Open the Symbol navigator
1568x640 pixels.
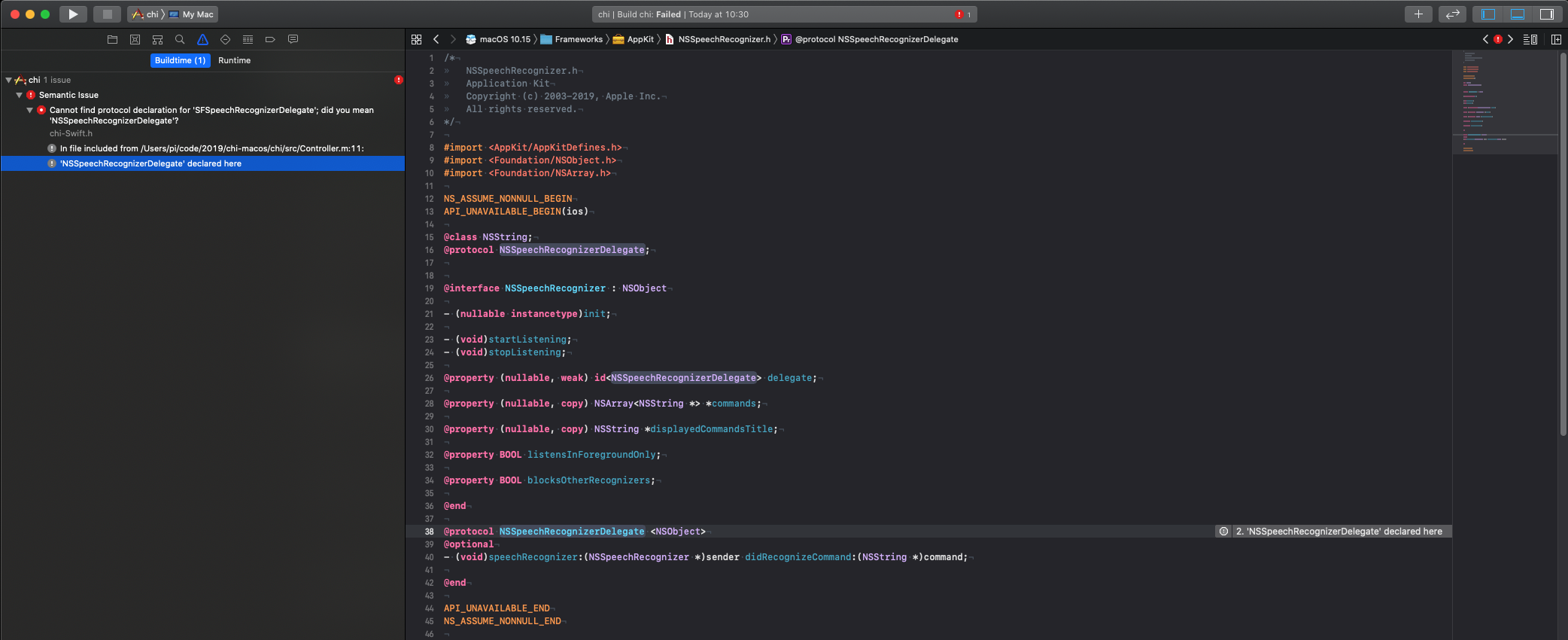[157, 39]
